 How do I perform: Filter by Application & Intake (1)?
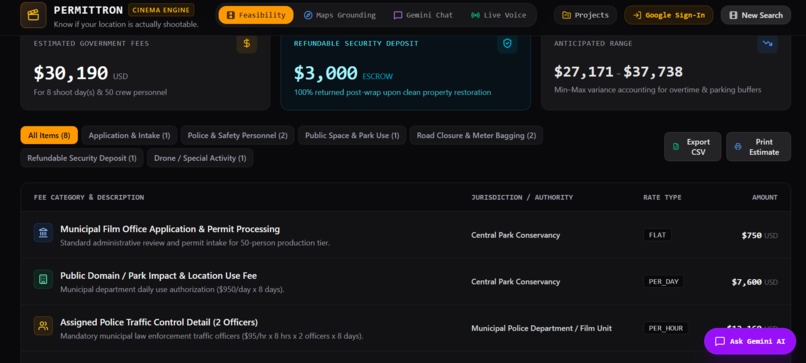pyautogui.click(x=129, y=135)
